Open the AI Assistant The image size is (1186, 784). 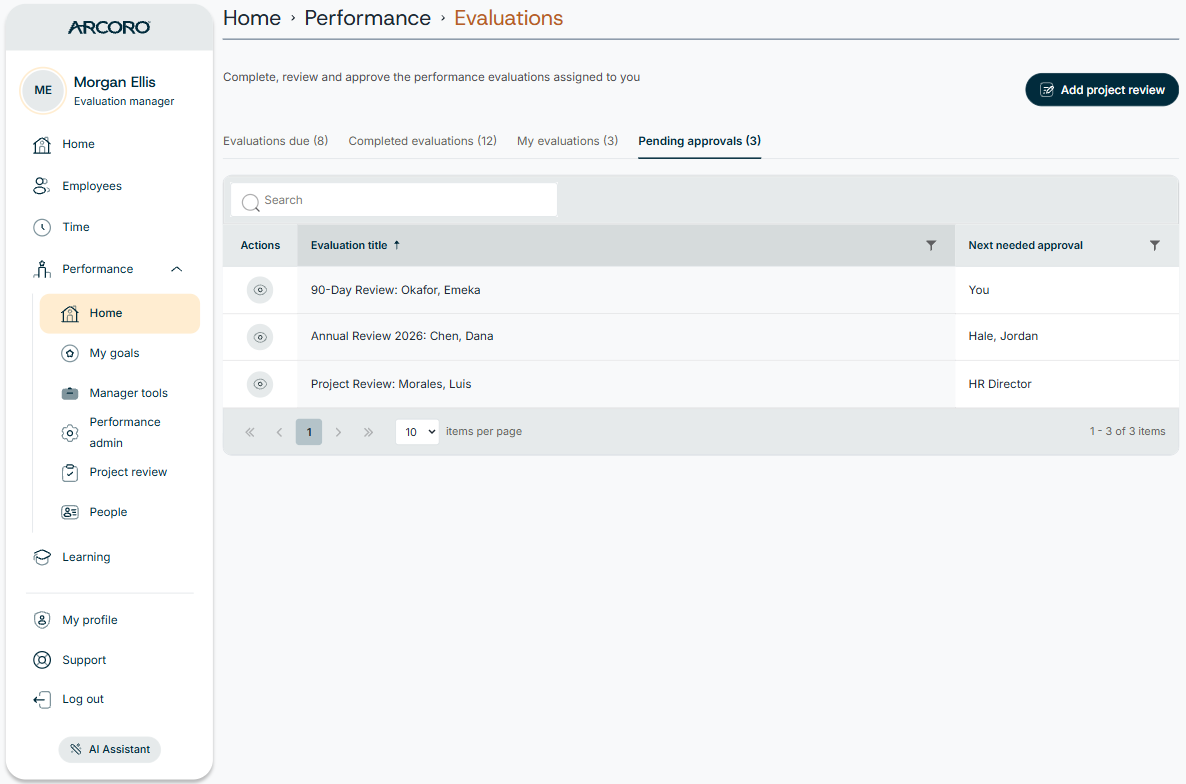(110, 749)
